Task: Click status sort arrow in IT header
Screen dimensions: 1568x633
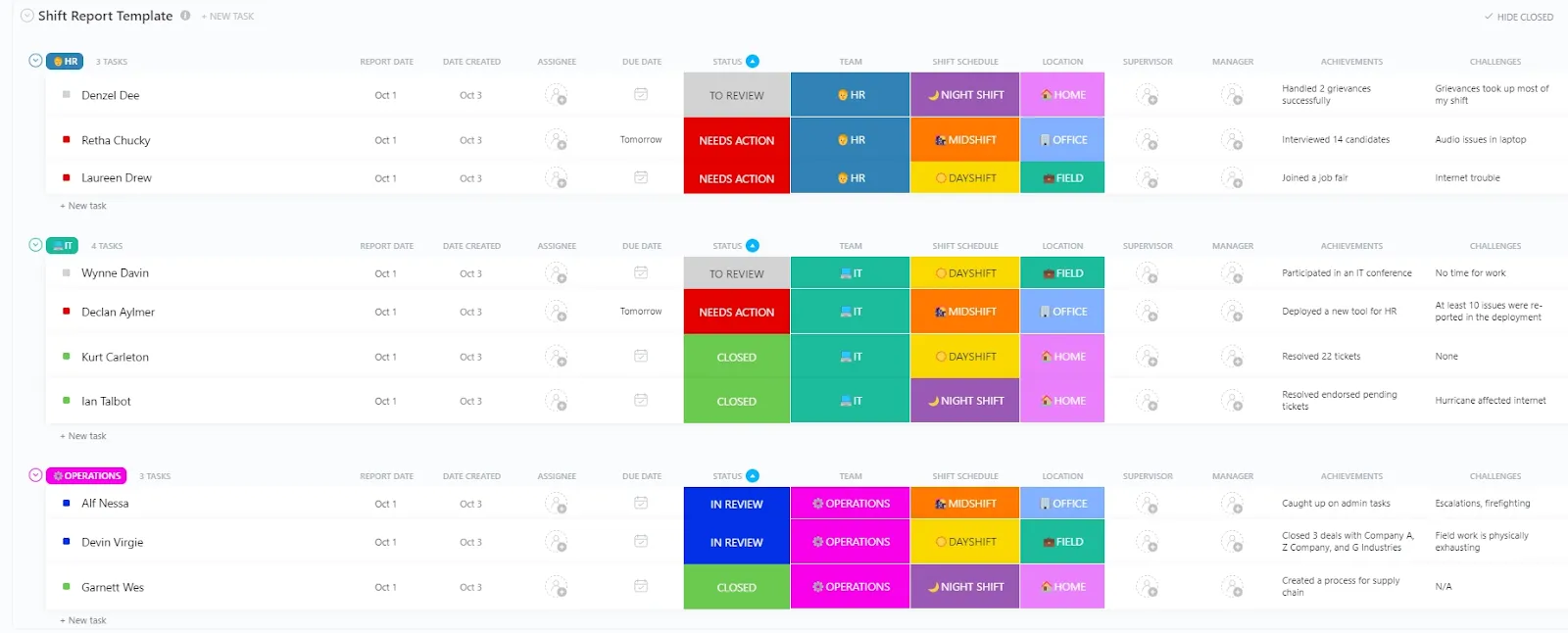Action: point(753,245)
